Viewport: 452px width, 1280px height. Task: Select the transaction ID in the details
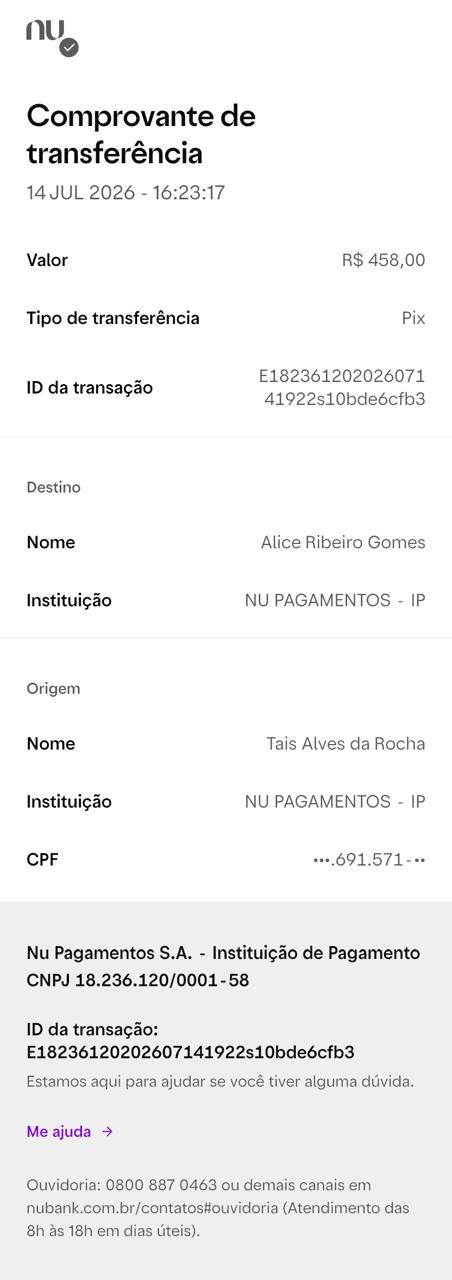tap(342, 388)
